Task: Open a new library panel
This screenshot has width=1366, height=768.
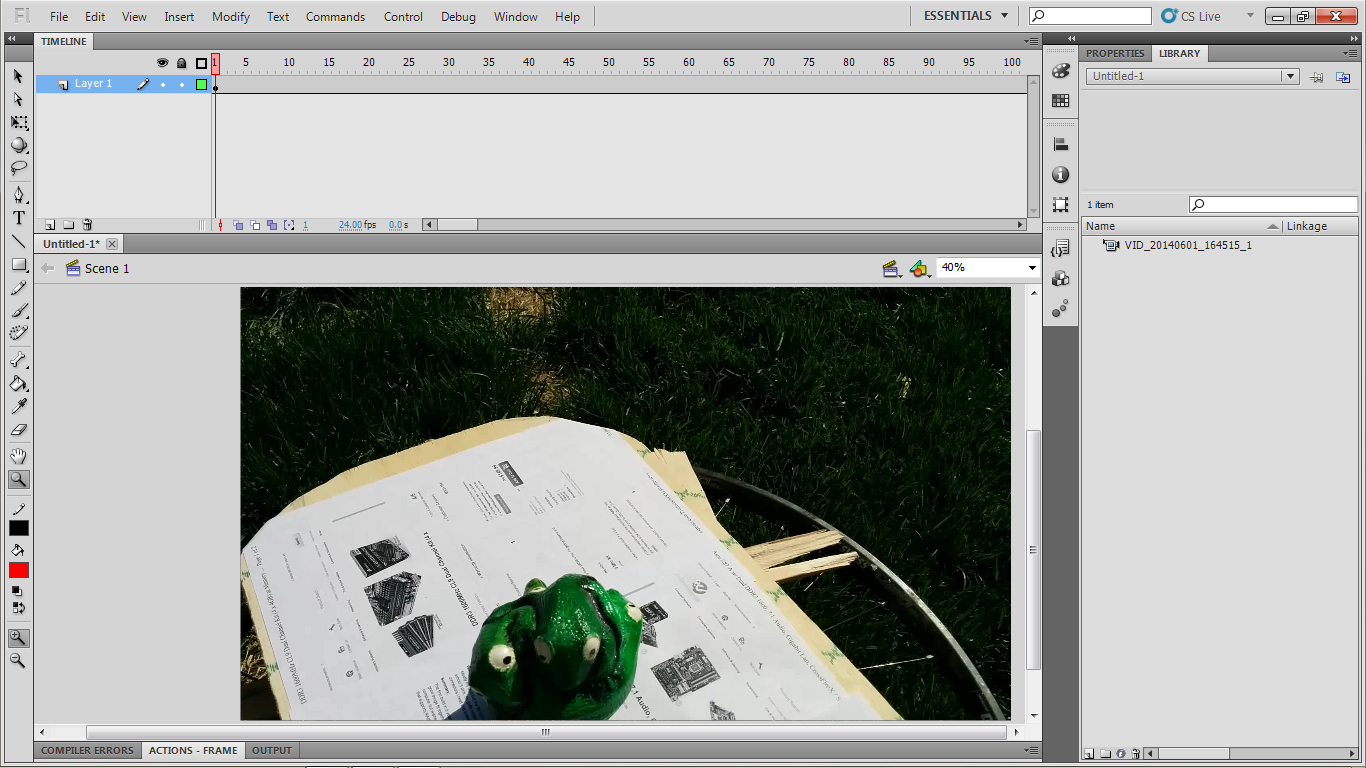Action: coord(1343,77)
